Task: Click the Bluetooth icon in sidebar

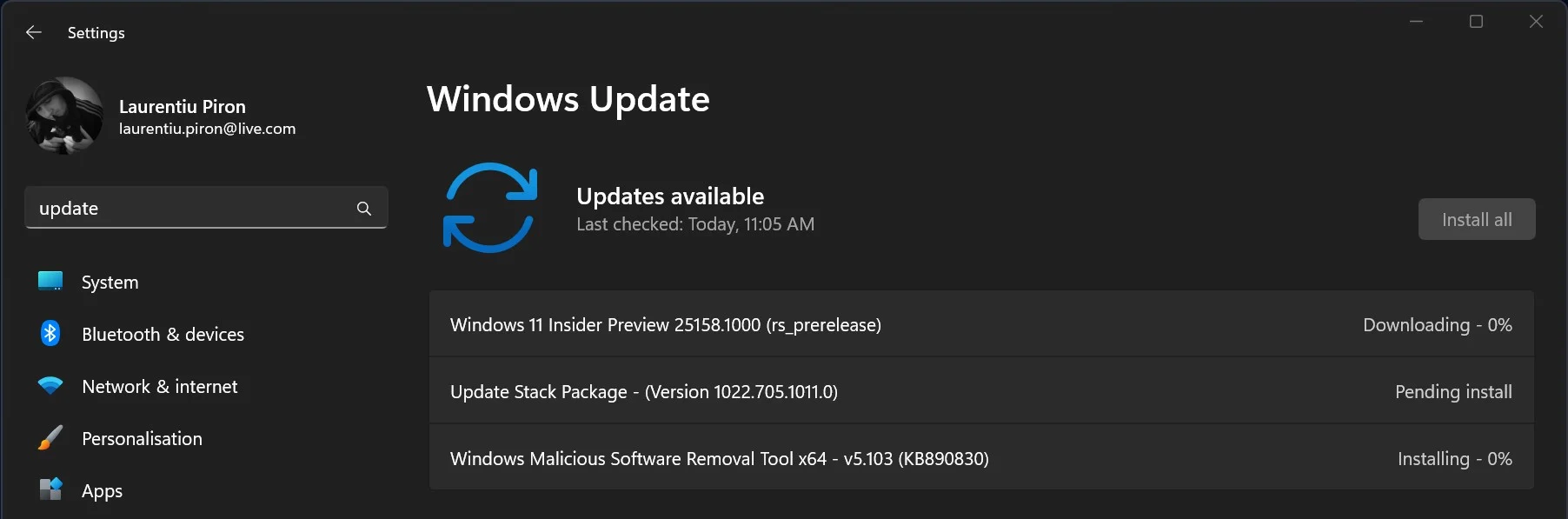Action: point(50,334)
